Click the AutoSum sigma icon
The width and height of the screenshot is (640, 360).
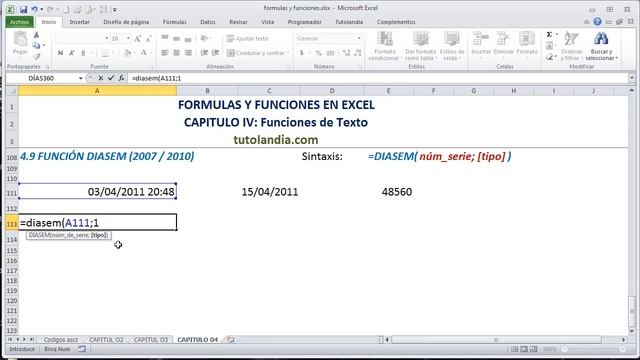coord(549,35)
